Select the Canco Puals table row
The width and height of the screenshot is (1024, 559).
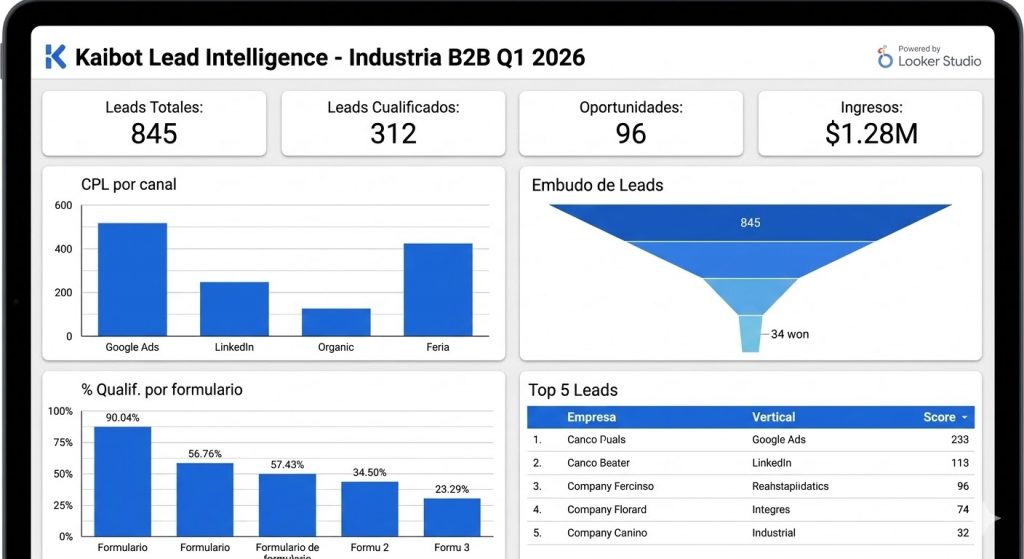point(750,439)
